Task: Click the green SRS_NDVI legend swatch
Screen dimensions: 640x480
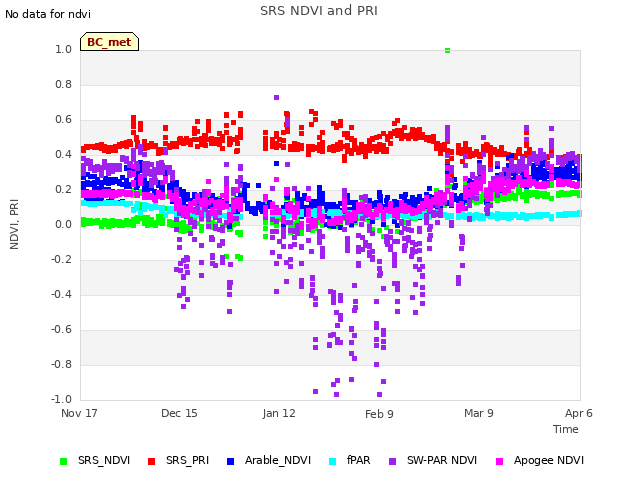Action: coord(63,461)
